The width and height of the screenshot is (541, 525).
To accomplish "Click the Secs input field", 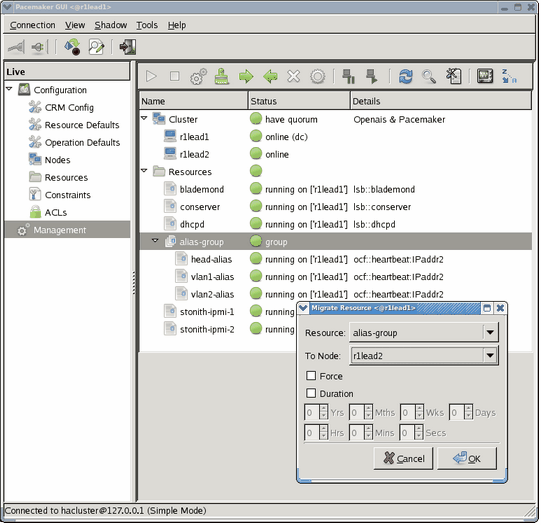I will [407, 433].
